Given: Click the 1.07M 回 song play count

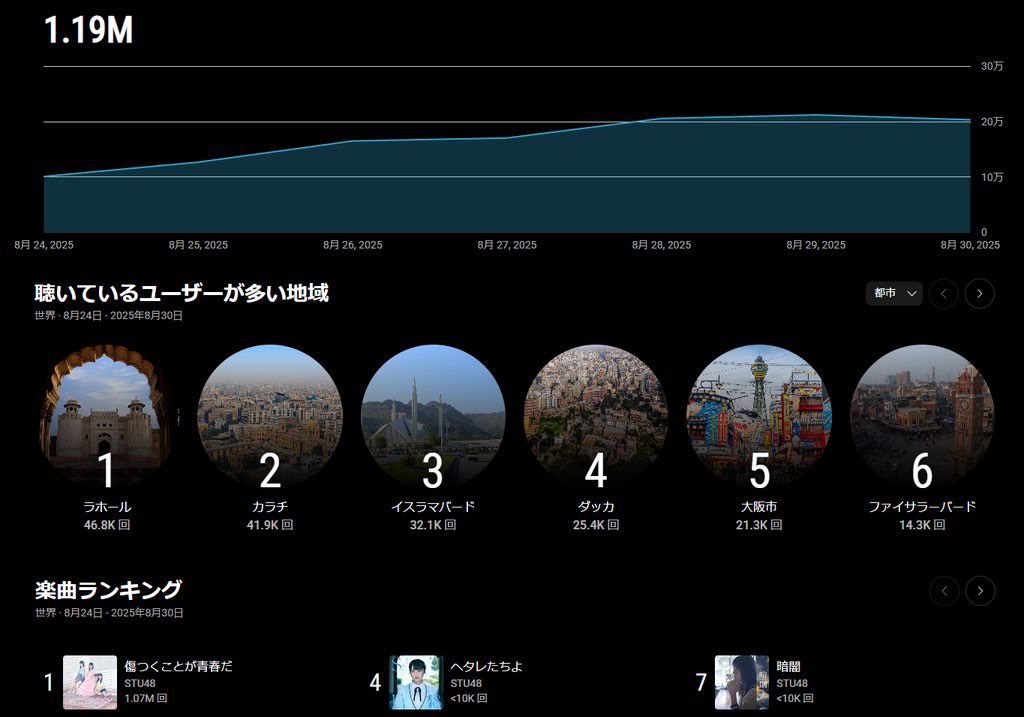Looking at the screenshot, I should (146, 698).
